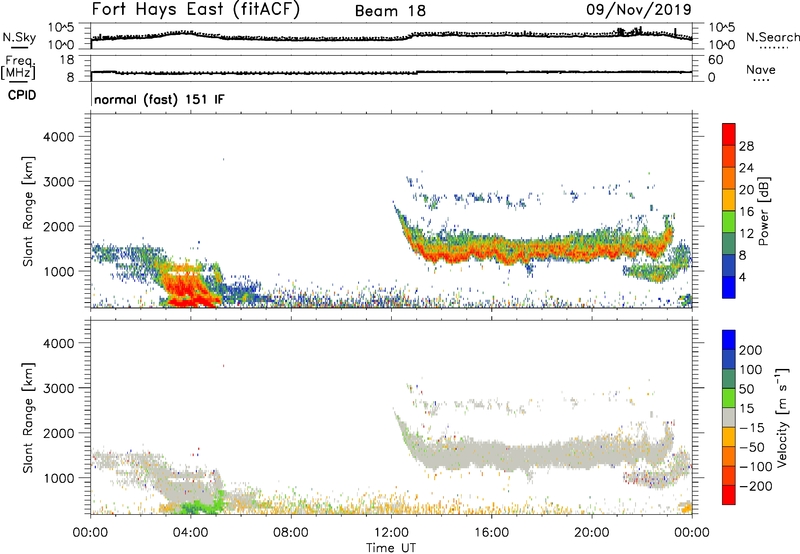Click the solid line sample under N.Sky

pyautogui.click(x=19, y=47)
